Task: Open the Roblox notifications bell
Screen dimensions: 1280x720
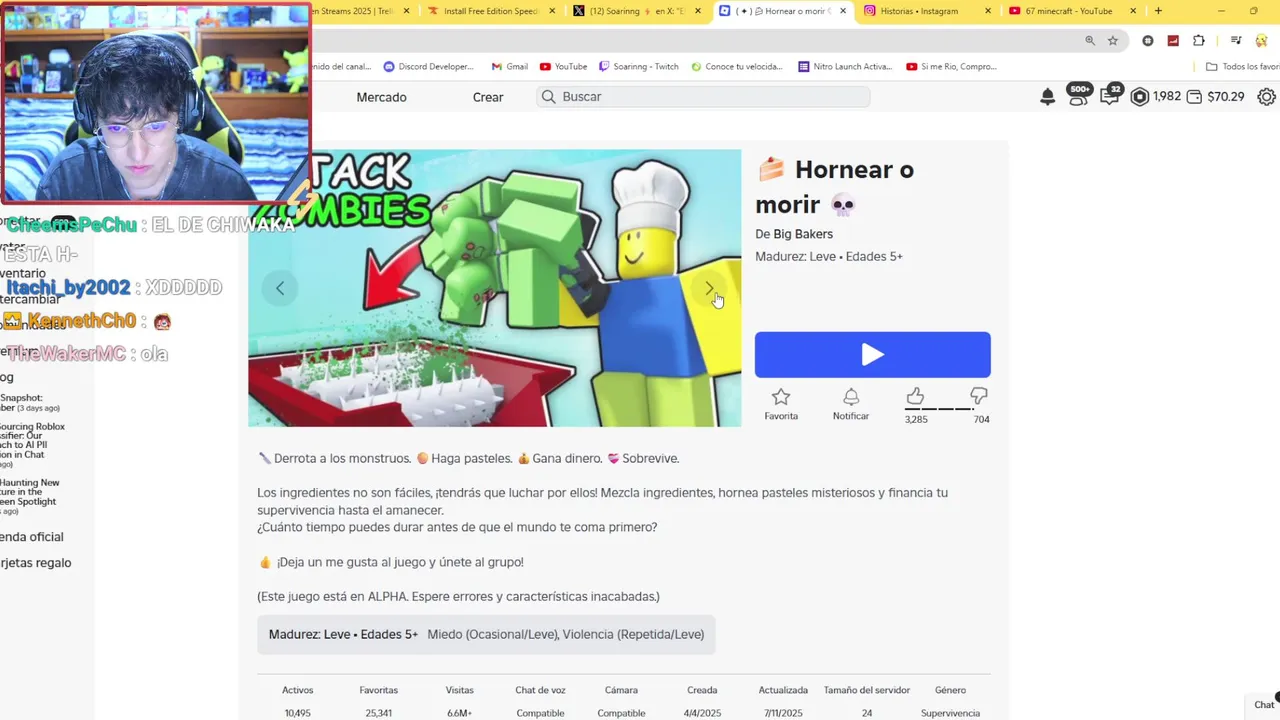Action: (x=1048, y=97)
